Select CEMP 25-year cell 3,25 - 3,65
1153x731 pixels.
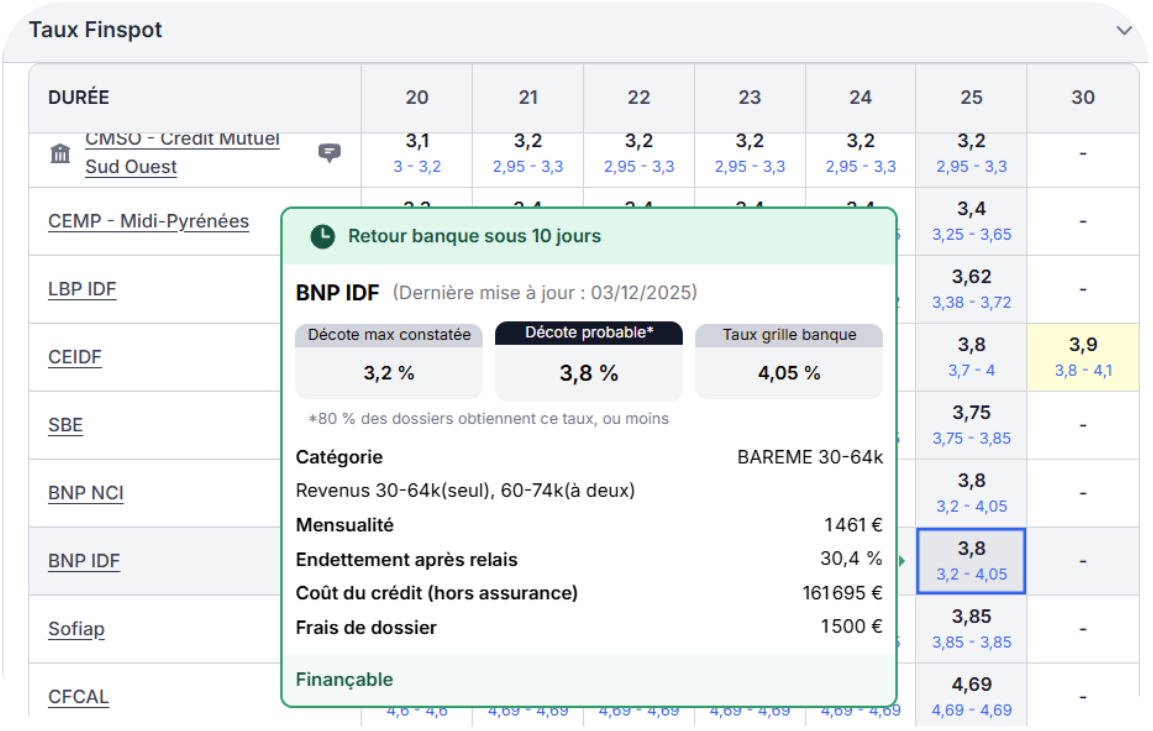(x=971, y=221)
